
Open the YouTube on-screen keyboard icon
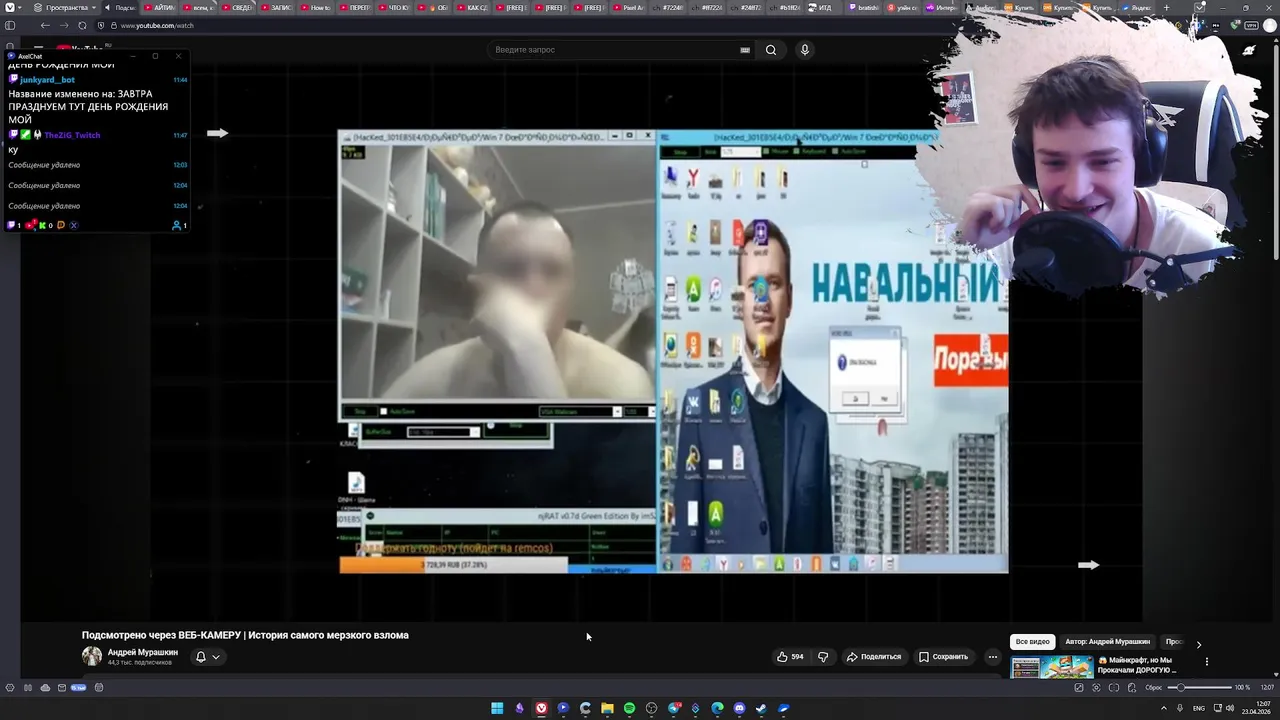pyautogui.click(x=745, y=50)
